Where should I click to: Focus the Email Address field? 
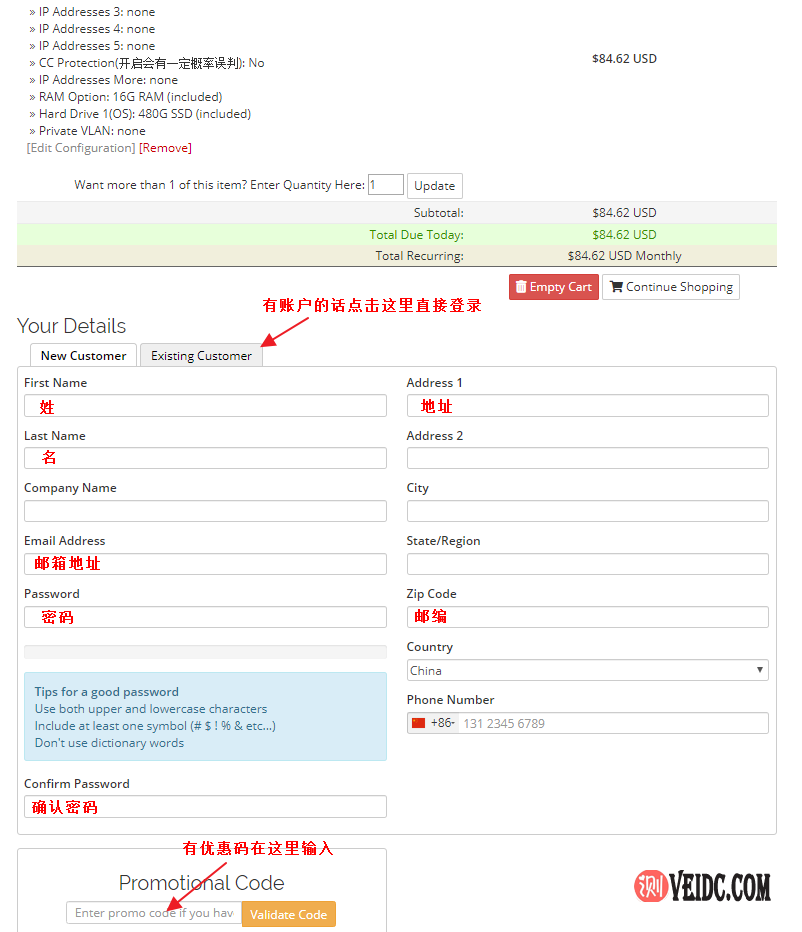(x=205, y=564)
